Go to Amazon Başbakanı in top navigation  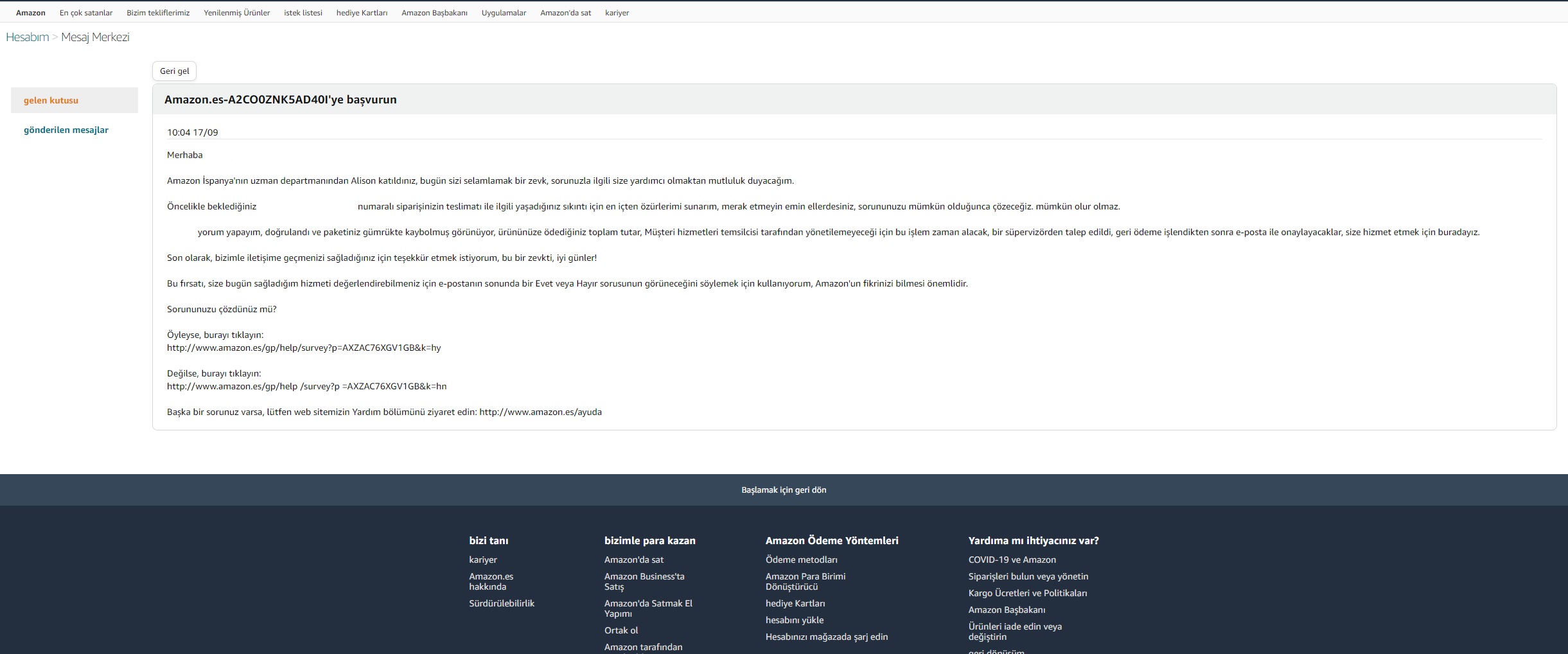tap(434, 13)
